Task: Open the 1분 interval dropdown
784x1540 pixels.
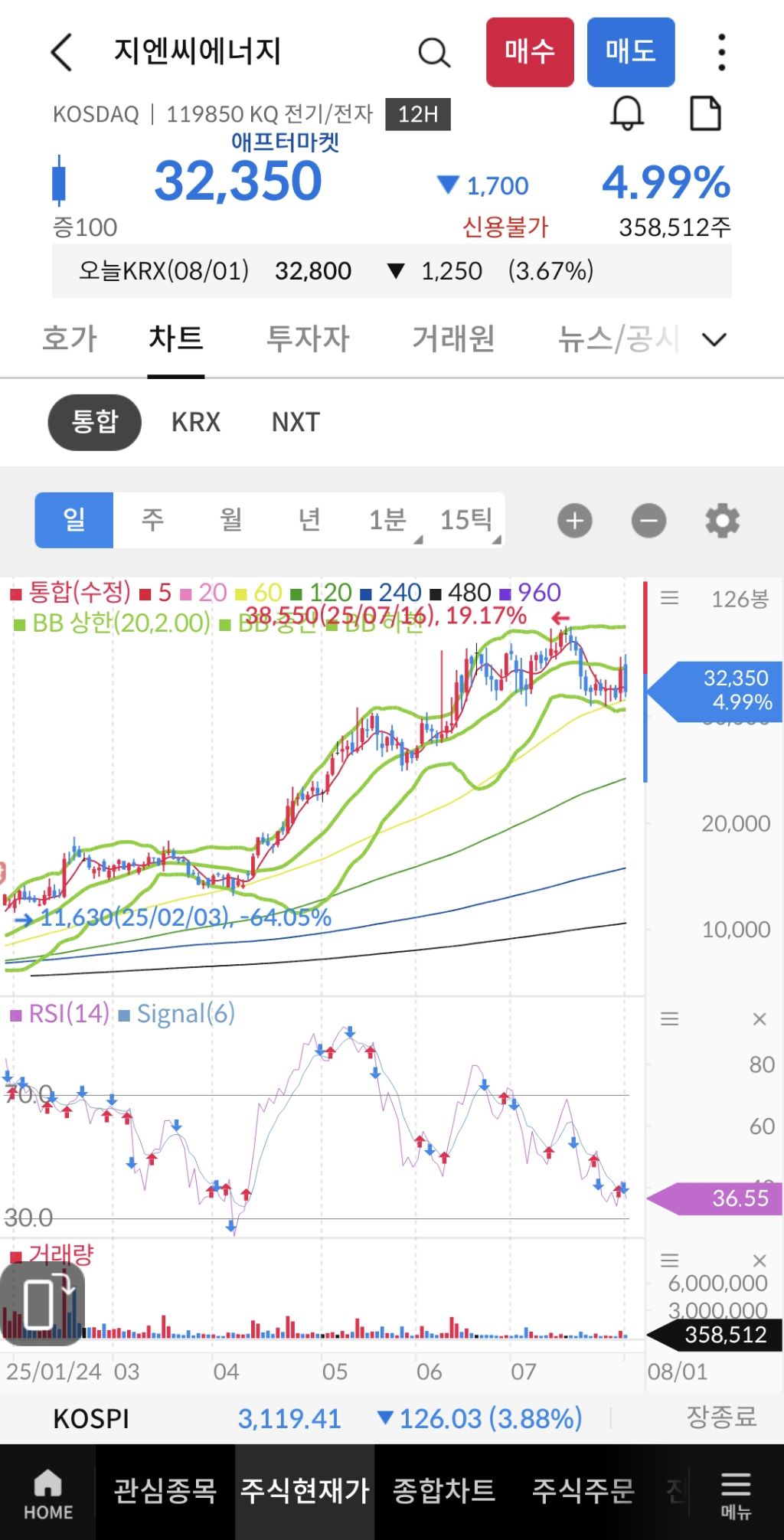Action: point(388,521)
